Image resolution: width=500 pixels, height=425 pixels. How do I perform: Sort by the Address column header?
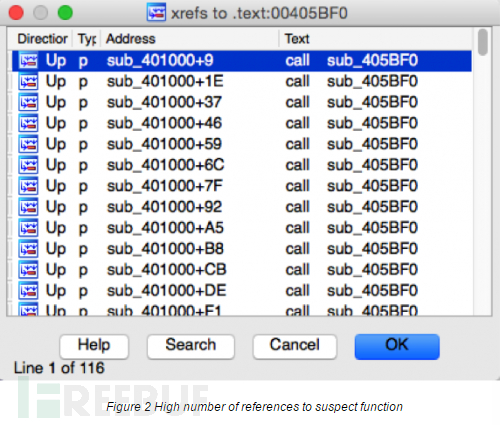(x=190, y=39)
